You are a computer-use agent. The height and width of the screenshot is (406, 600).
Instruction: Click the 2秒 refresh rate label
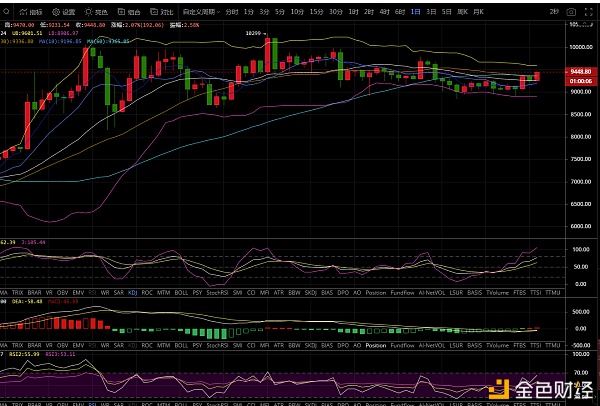point(554,12)
